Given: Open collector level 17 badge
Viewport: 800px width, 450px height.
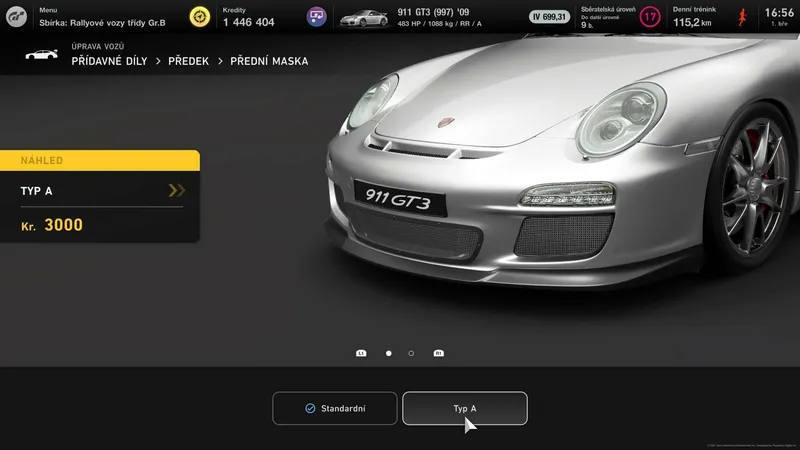Looking at the screenshot, I should (649, 17).
